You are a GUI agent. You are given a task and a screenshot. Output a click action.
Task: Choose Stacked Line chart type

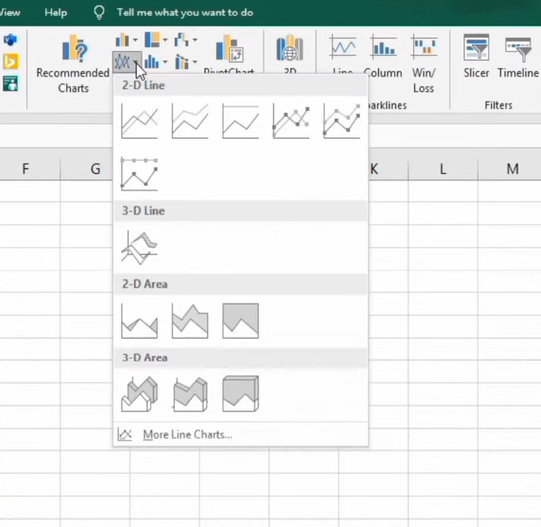pyautogui.click(x=190, y=121)
